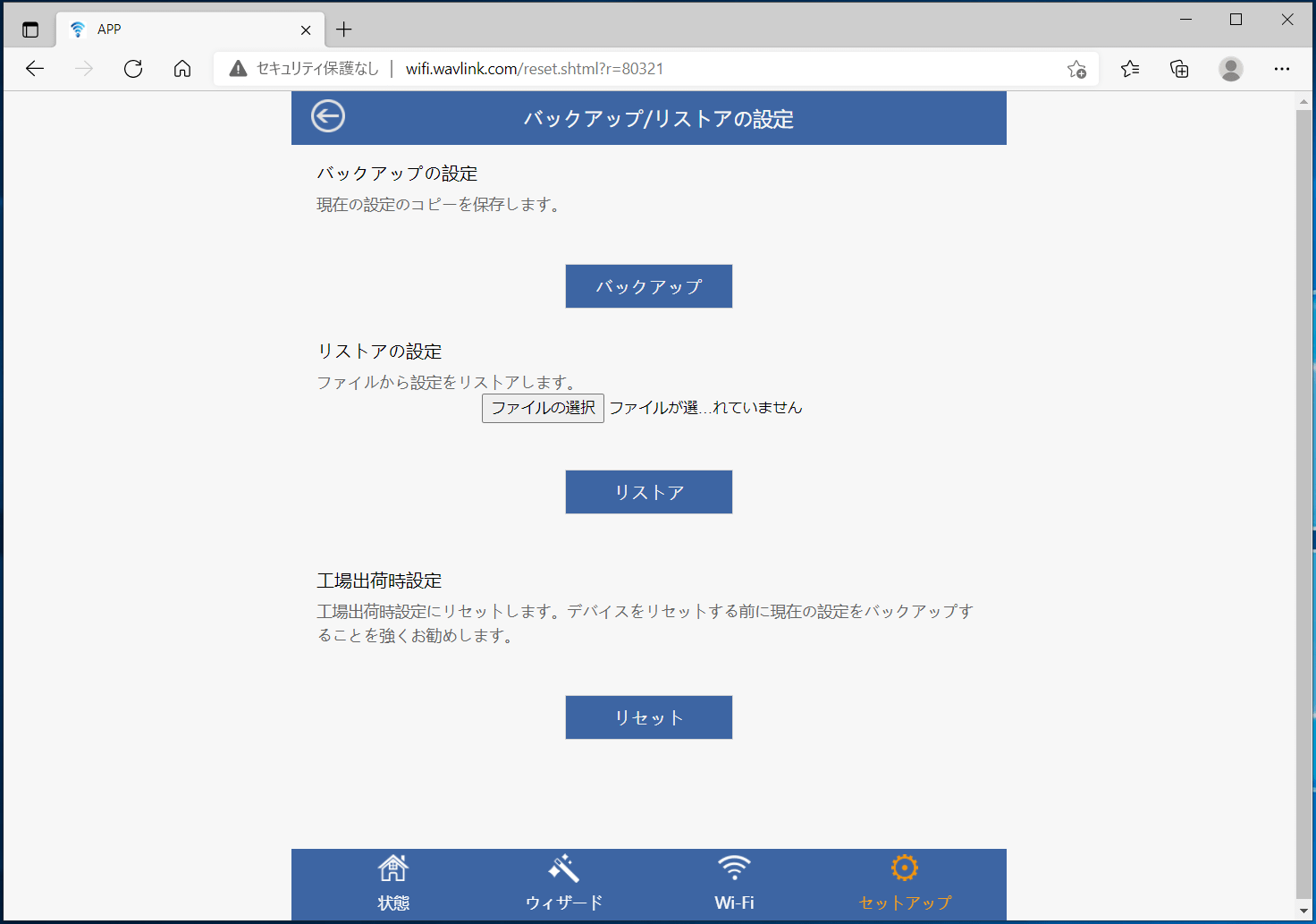
Task: Click the リストアの設定 heading
Action: click(379, 352)
